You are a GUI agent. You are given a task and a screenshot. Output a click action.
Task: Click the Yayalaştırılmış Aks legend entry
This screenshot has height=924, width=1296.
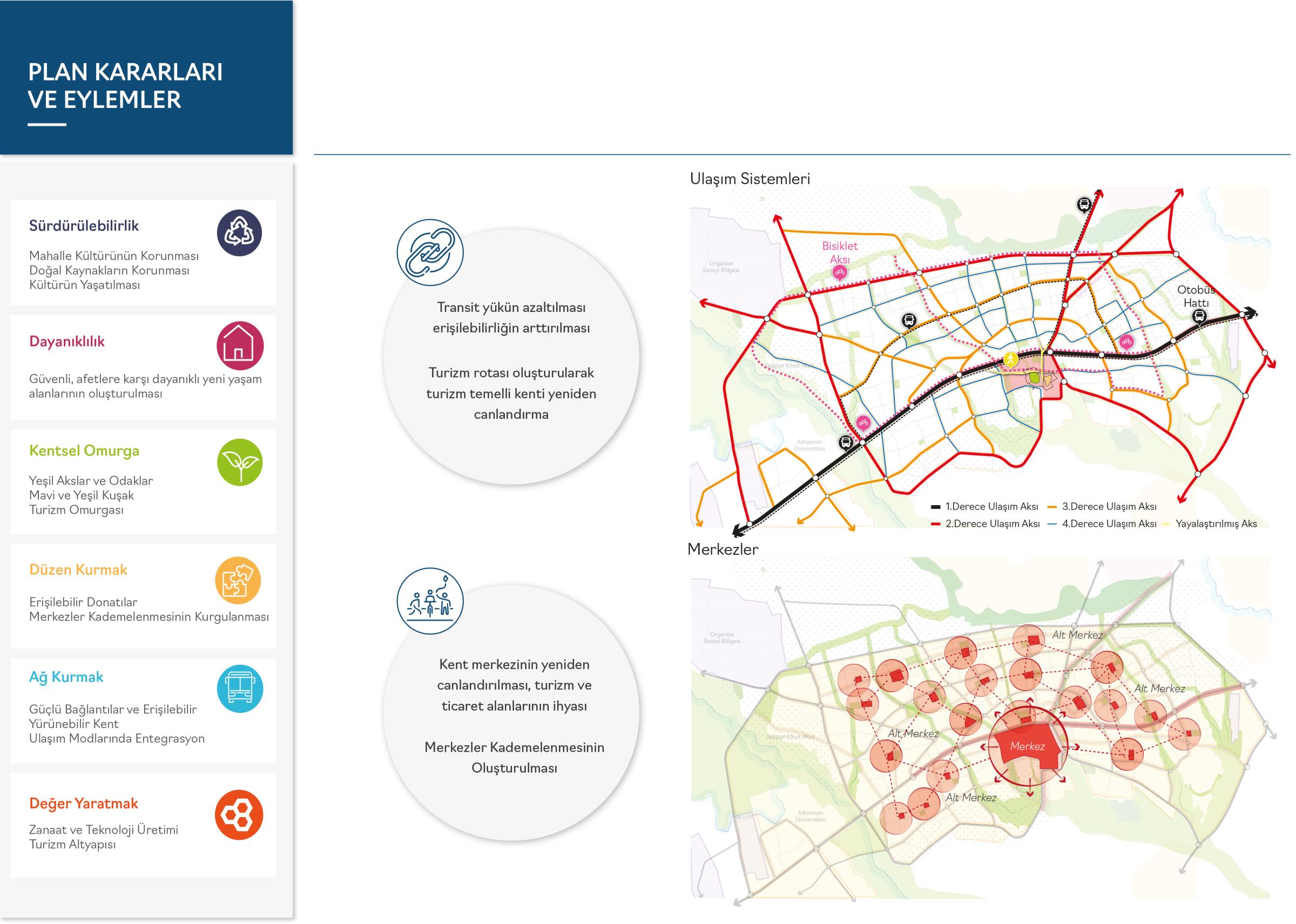(x=1216, y=524)
